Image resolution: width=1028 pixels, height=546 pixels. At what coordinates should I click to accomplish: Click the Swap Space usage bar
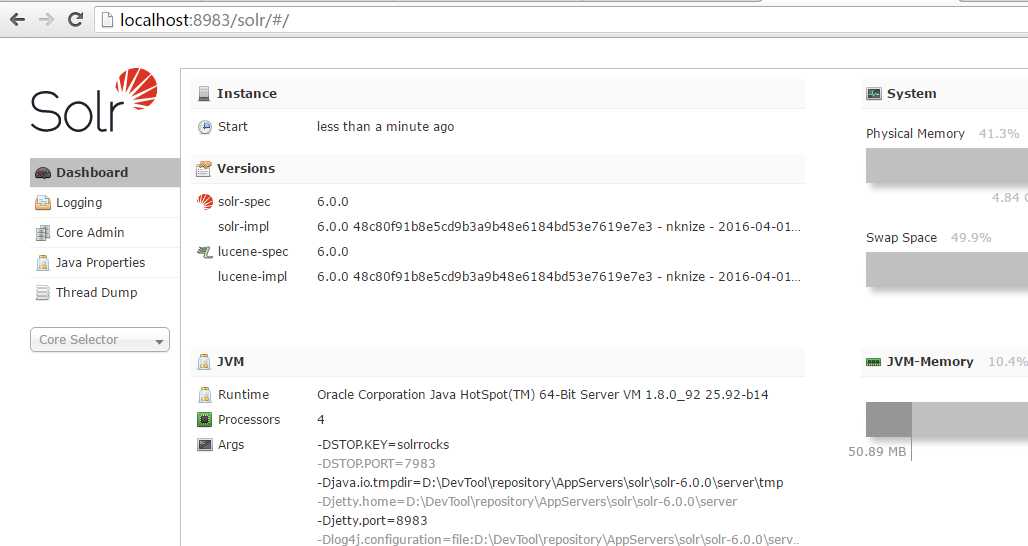coord(947,269)
